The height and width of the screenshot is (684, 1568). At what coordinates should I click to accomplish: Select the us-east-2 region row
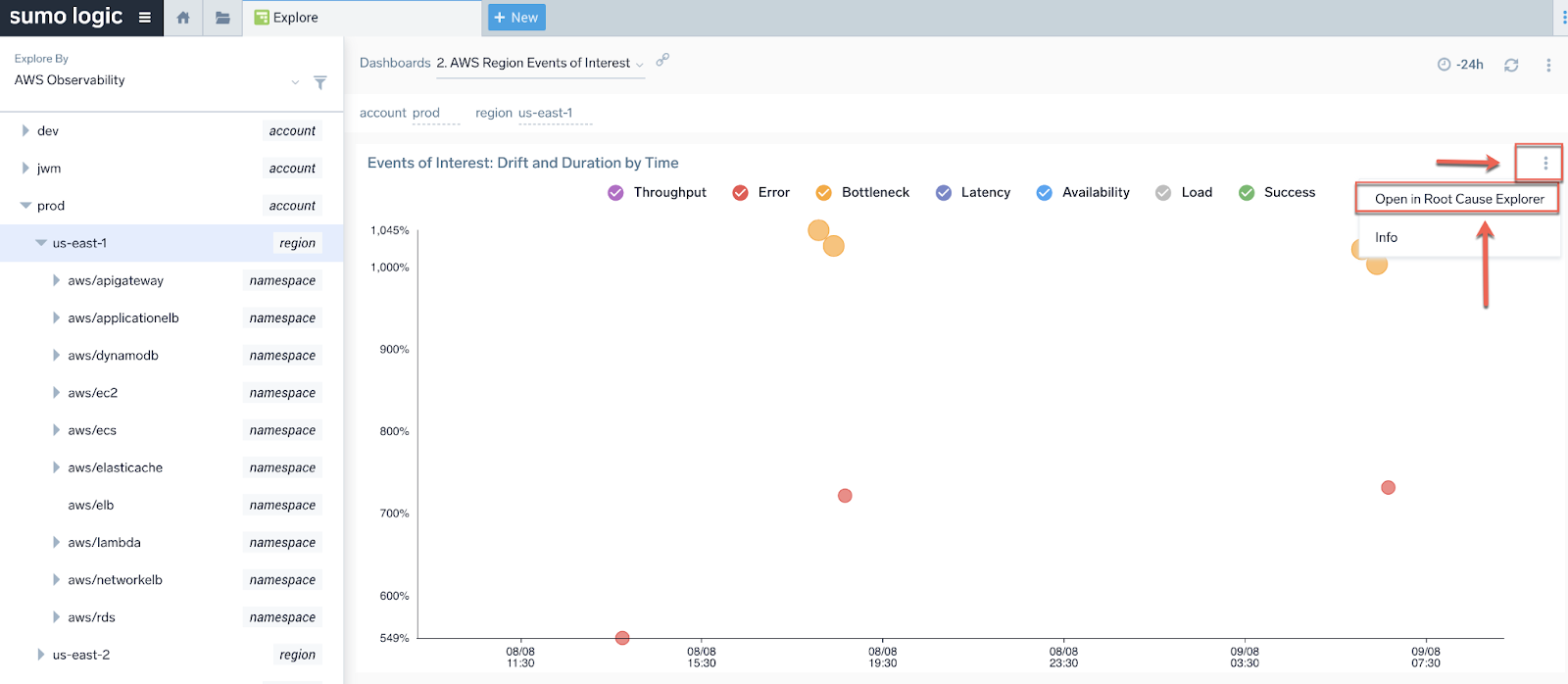tap(171, 655)
